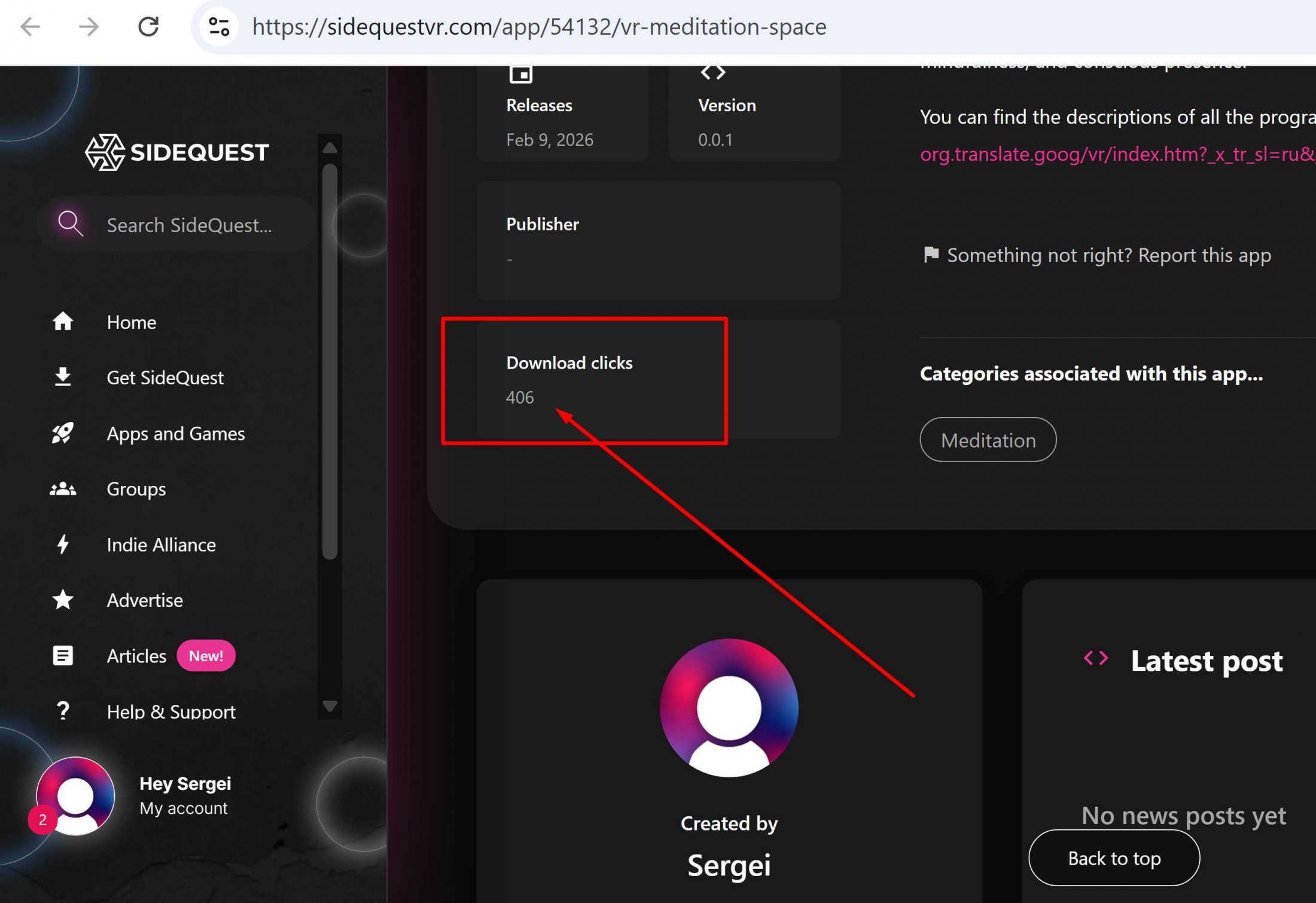Click the Apps and Games rocket icon

(63, 433)
